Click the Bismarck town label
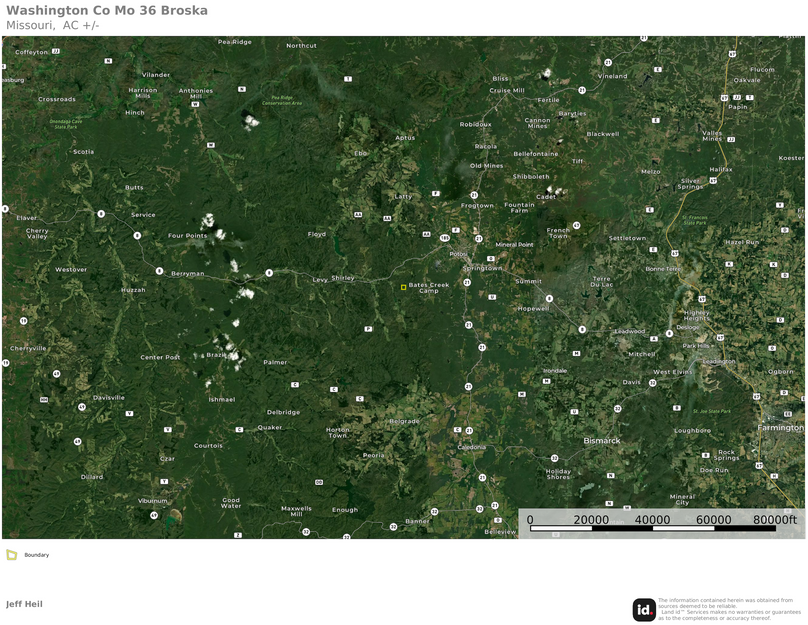Viewport: 808px width, 625px height. pyautogui.click(x=602, y=441)
